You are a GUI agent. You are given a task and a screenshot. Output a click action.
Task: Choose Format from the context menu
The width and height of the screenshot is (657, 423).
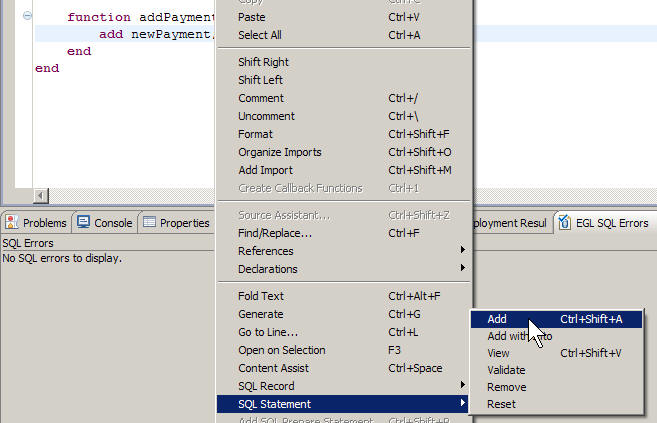click(344, 134)
